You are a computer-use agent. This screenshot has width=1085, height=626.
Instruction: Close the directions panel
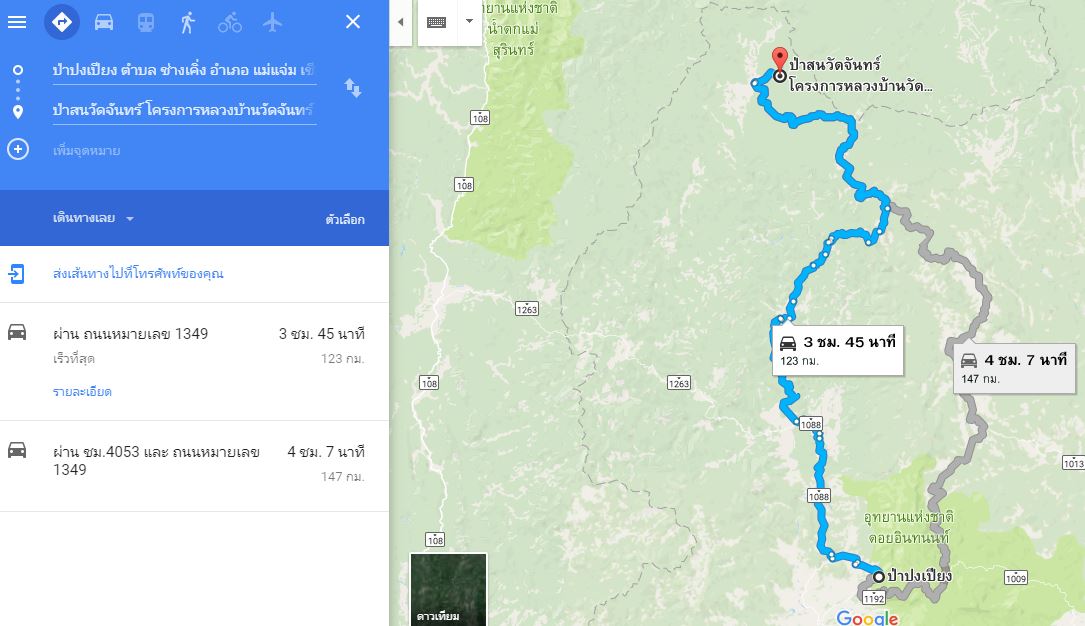pyautogui.click(x=353, y=22)
